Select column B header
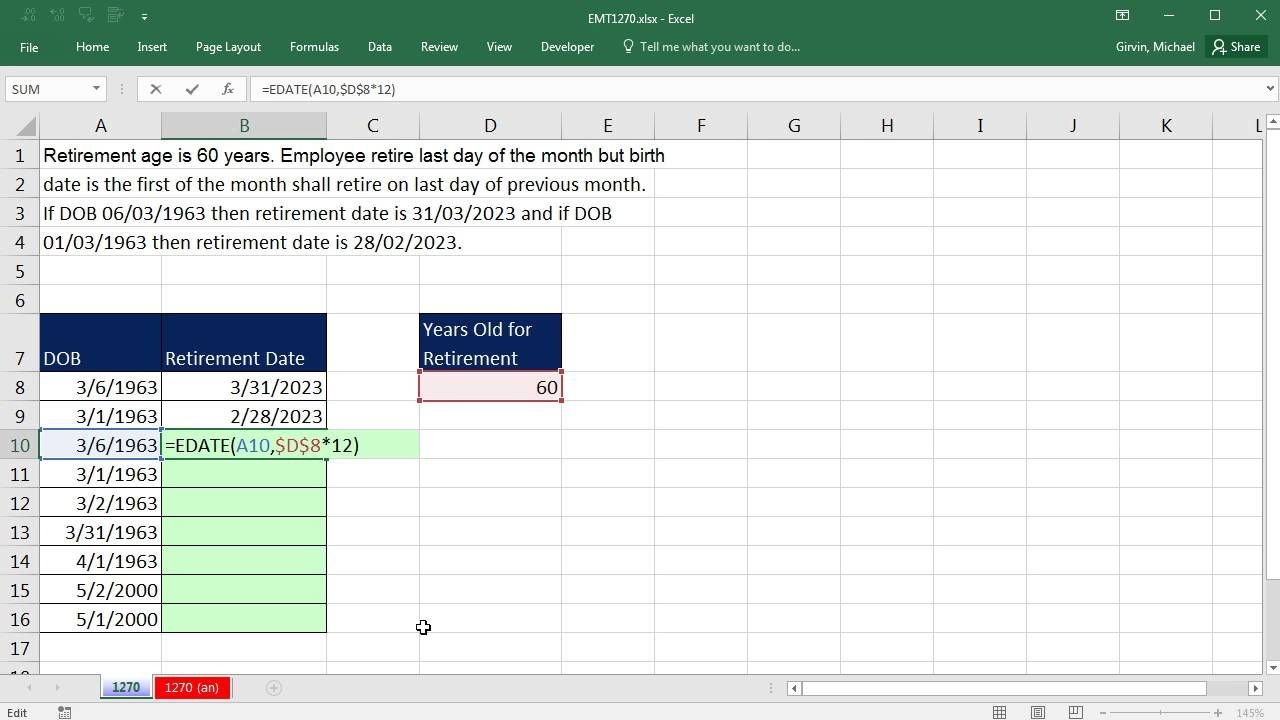Image resolution: width=1280 pixels, height=720 pixels. [x=244, y=126]
